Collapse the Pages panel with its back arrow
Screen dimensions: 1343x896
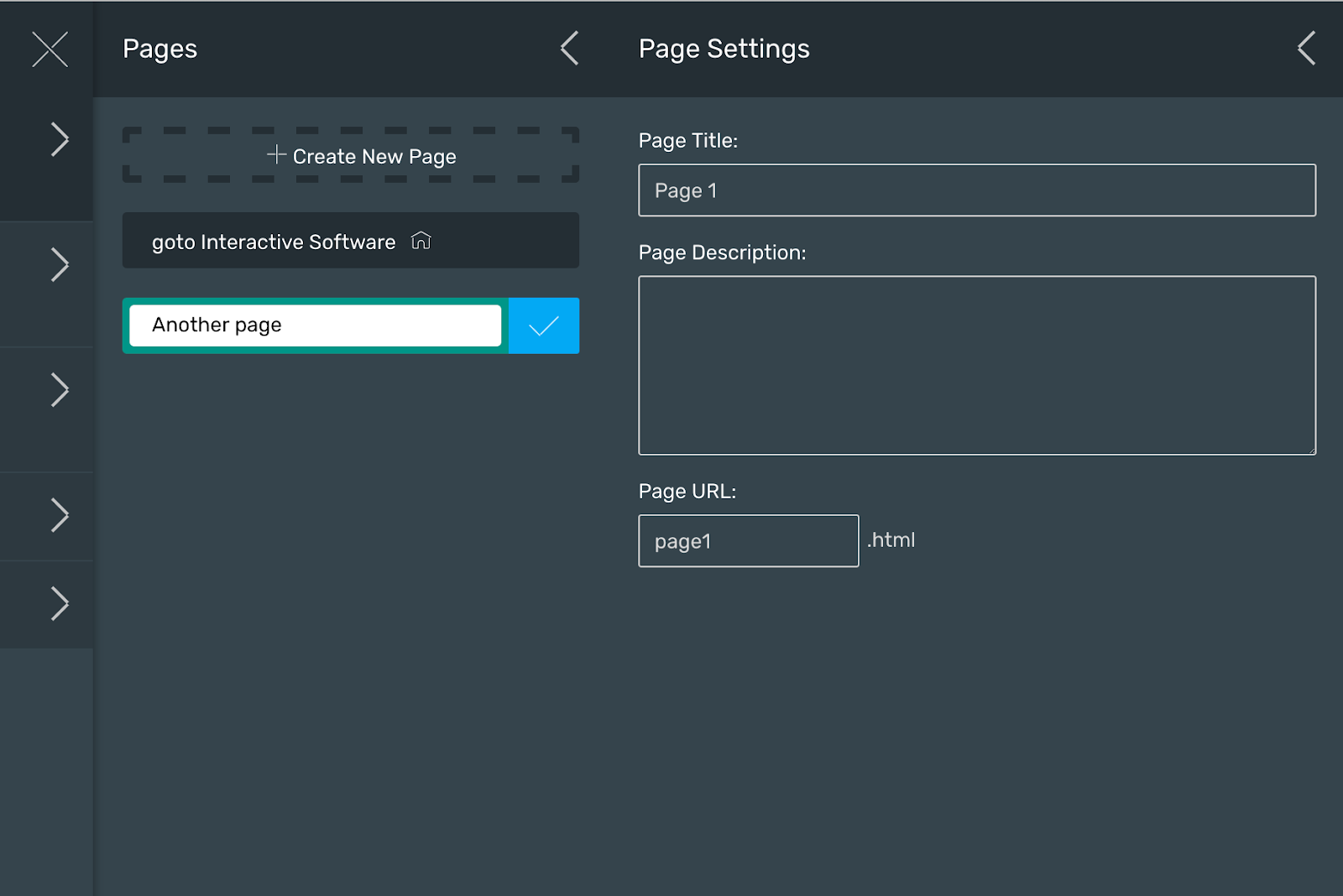pyautogui.click(x=570, y=49)
